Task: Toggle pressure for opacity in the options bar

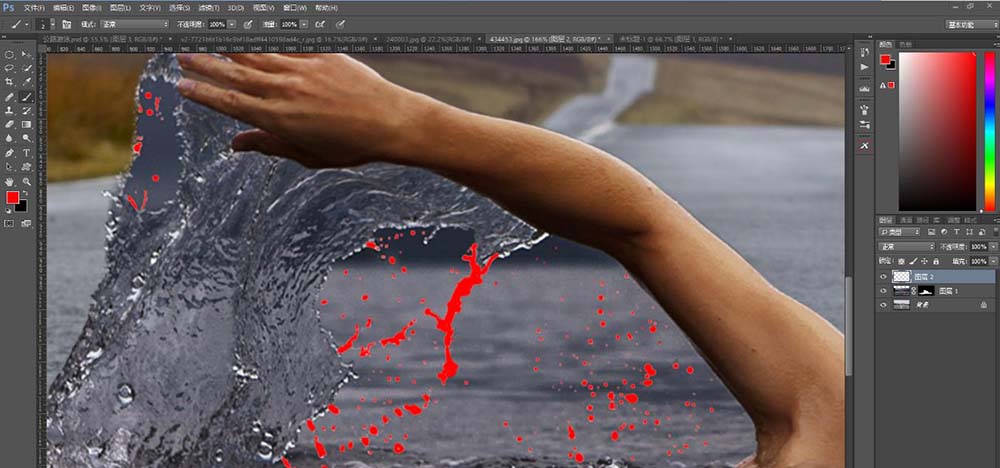Action: [x=247, y=24]
